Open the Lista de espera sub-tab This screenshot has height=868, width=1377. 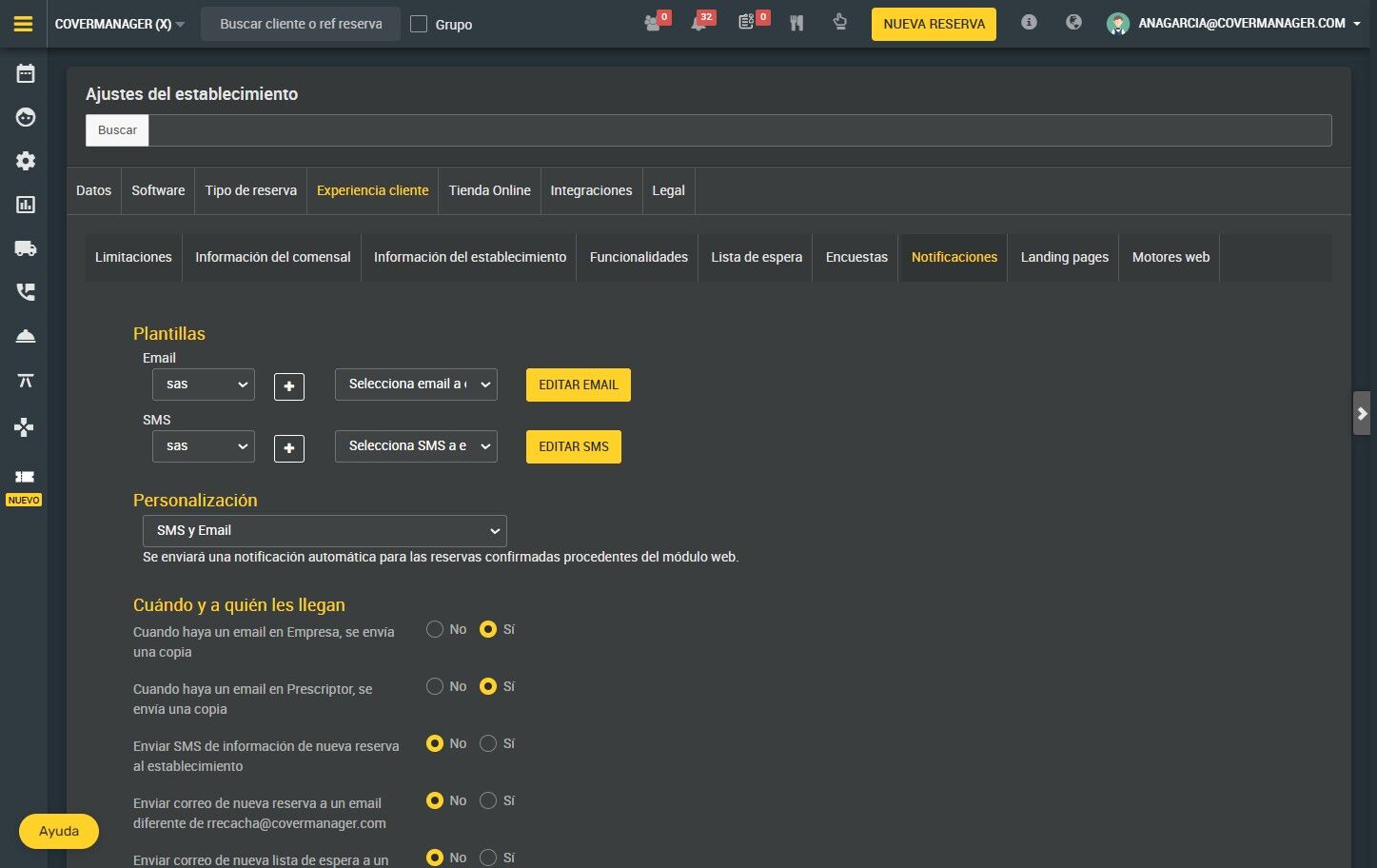757,257
